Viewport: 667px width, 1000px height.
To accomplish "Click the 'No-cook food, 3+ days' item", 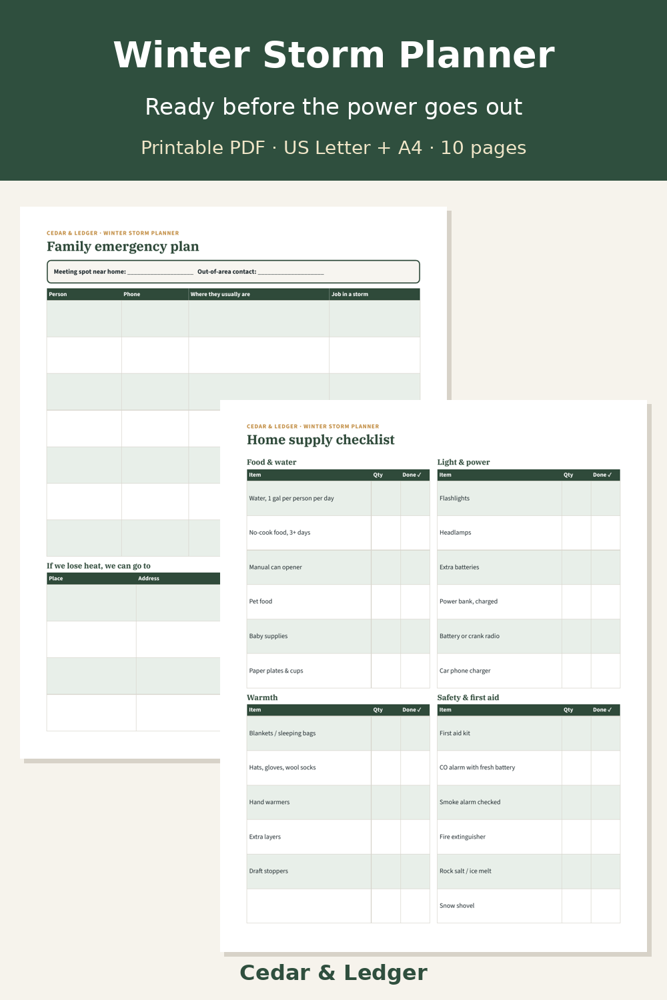I will 279,533.
